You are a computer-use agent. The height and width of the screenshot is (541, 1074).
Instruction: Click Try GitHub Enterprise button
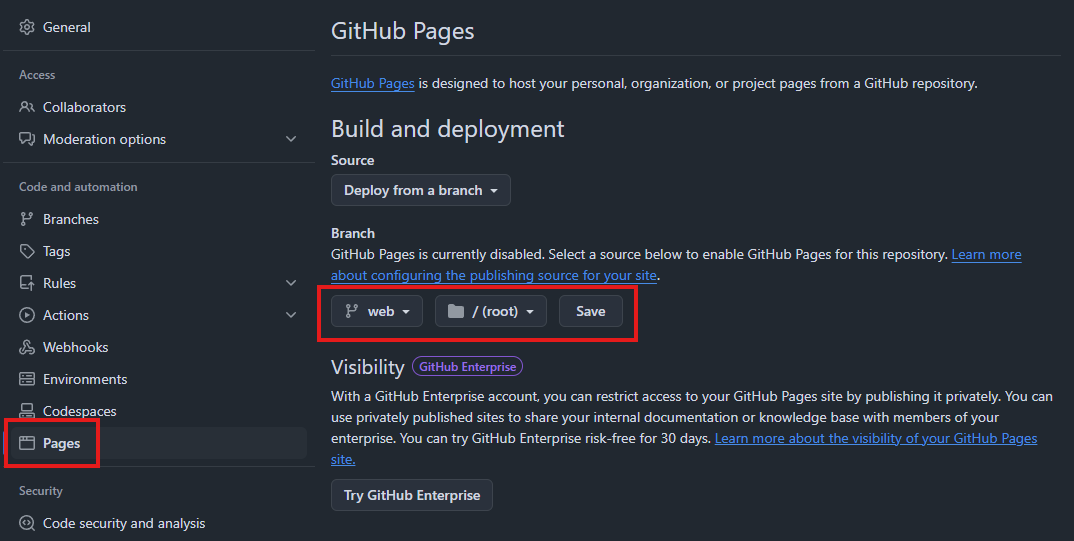[412, 495]
